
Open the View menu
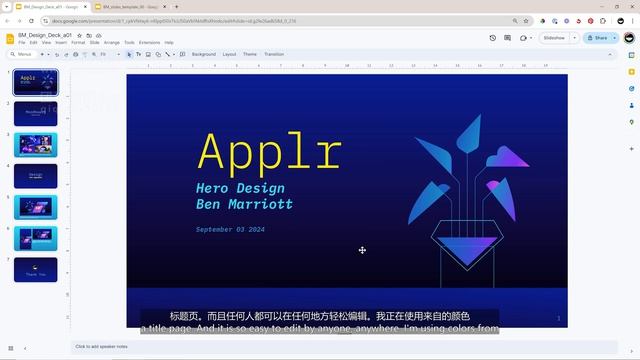point(47,42)
